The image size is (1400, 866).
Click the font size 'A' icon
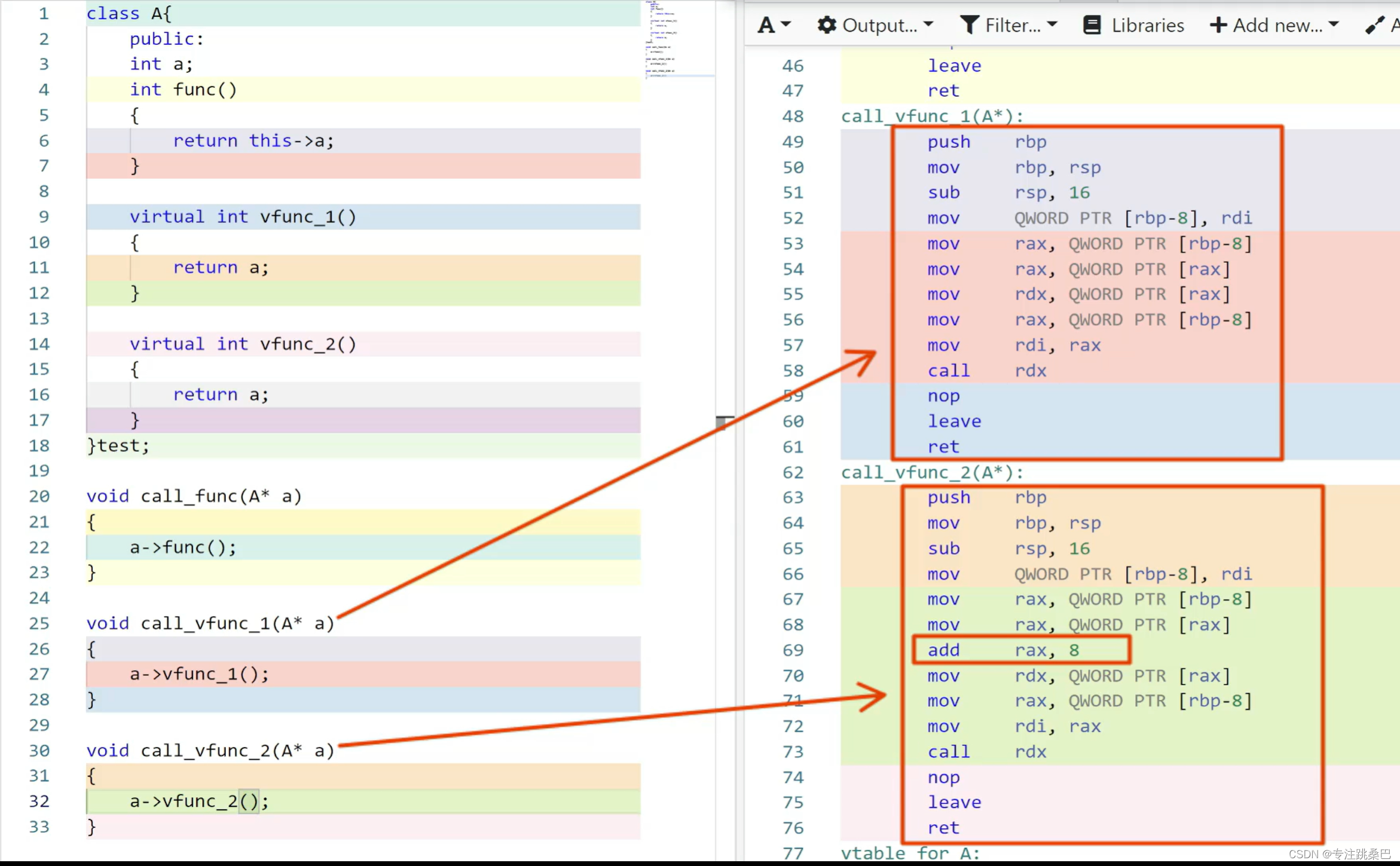766,25
